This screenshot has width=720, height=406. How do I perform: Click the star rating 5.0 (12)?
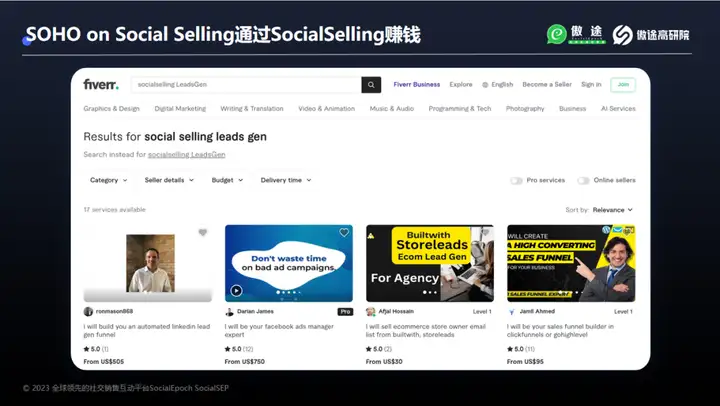(x=239, y=349)
